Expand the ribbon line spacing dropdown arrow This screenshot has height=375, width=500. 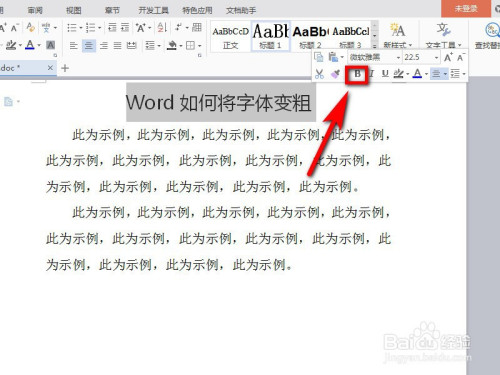(x=159, y=46)
